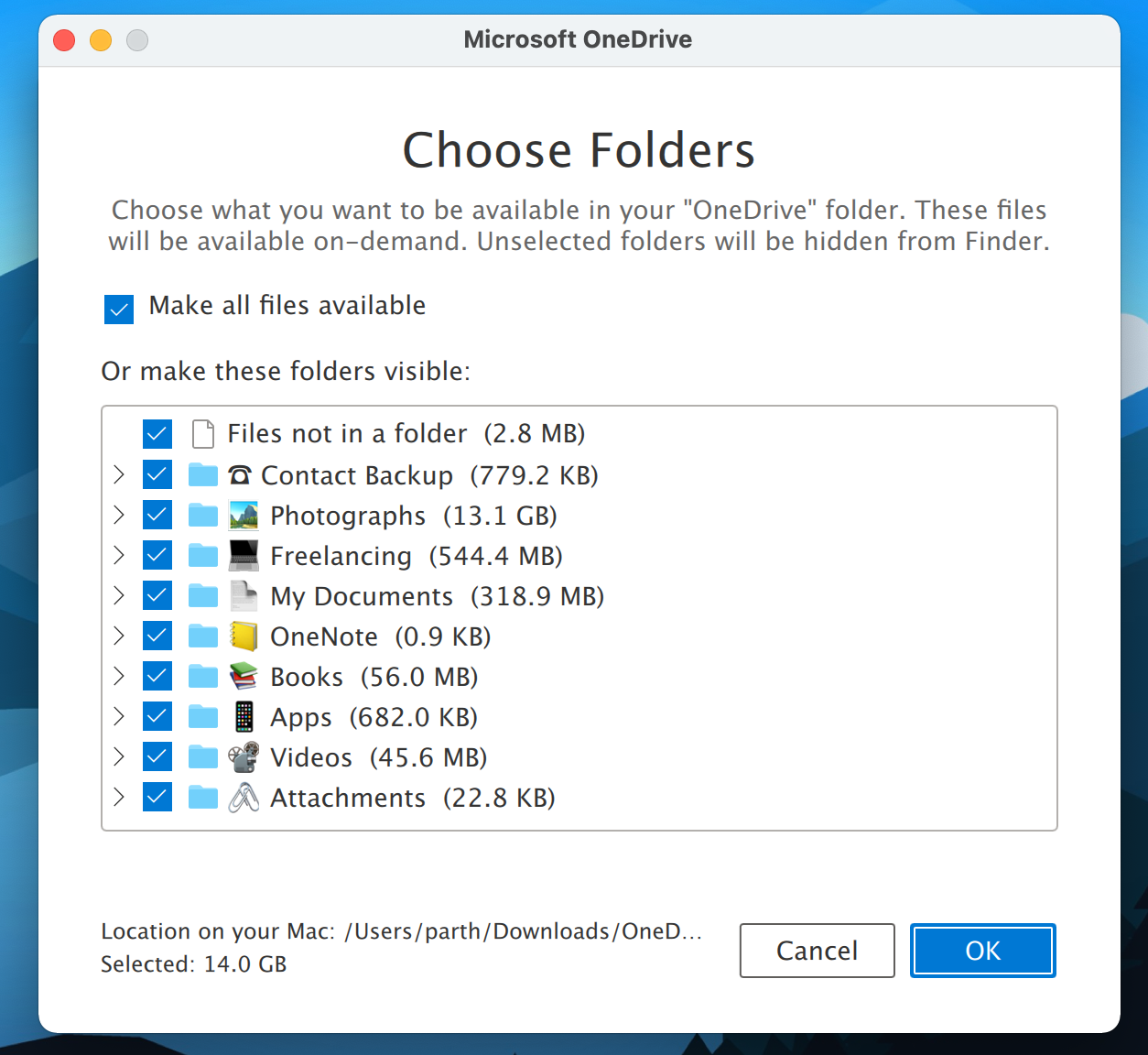
Task: Expand the Contact Backup folder tree
Action: click(x=118, y=474)
